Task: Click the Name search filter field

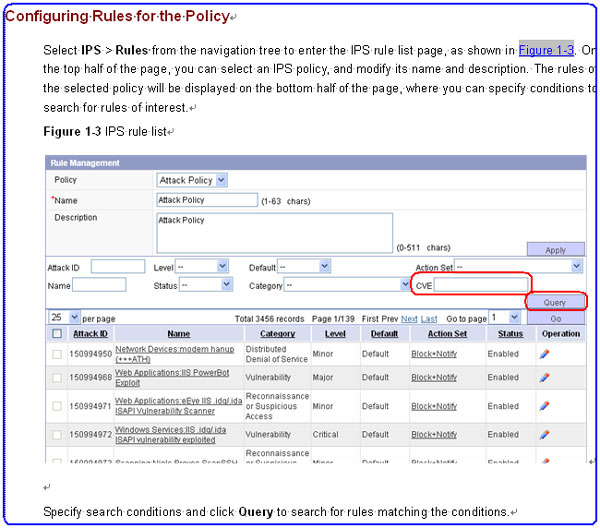Action: pos(99,285)
